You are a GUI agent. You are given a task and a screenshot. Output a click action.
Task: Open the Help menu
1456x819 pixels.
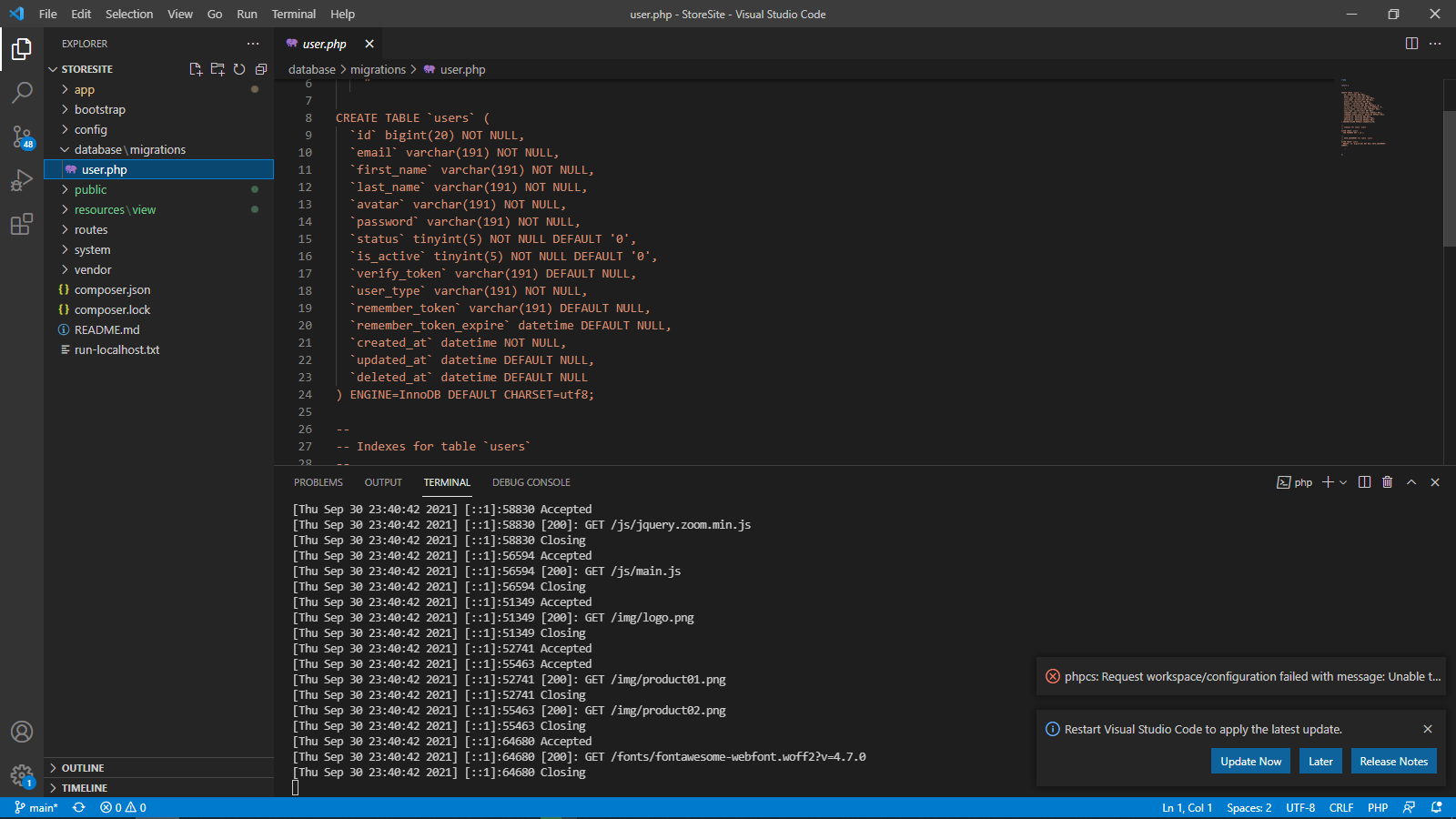(x=343, y=14)
